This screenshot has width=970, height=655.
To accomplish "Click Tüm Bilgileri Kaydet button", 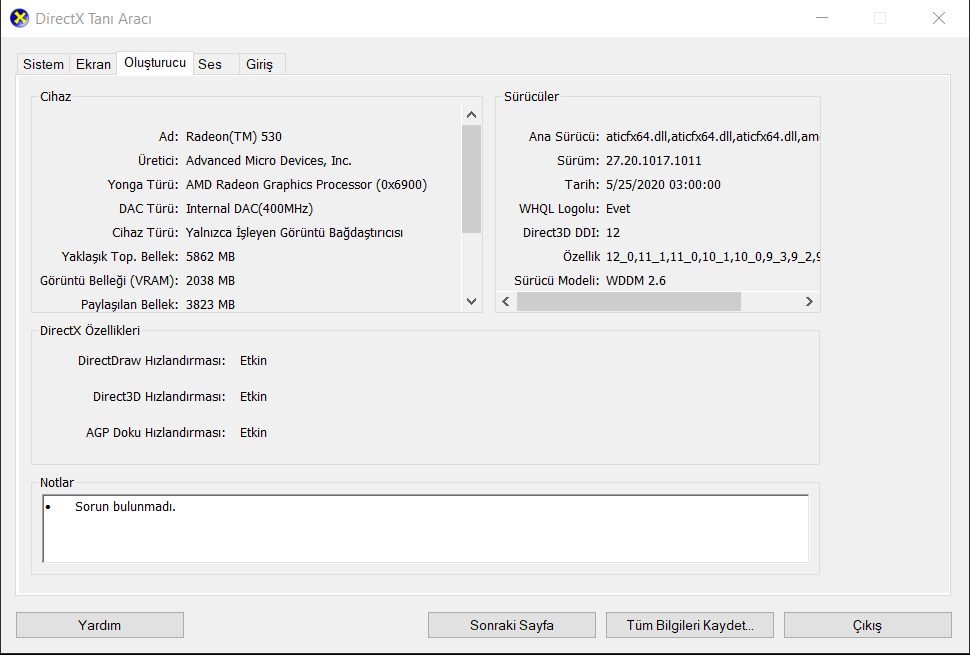I will (690, 625).
